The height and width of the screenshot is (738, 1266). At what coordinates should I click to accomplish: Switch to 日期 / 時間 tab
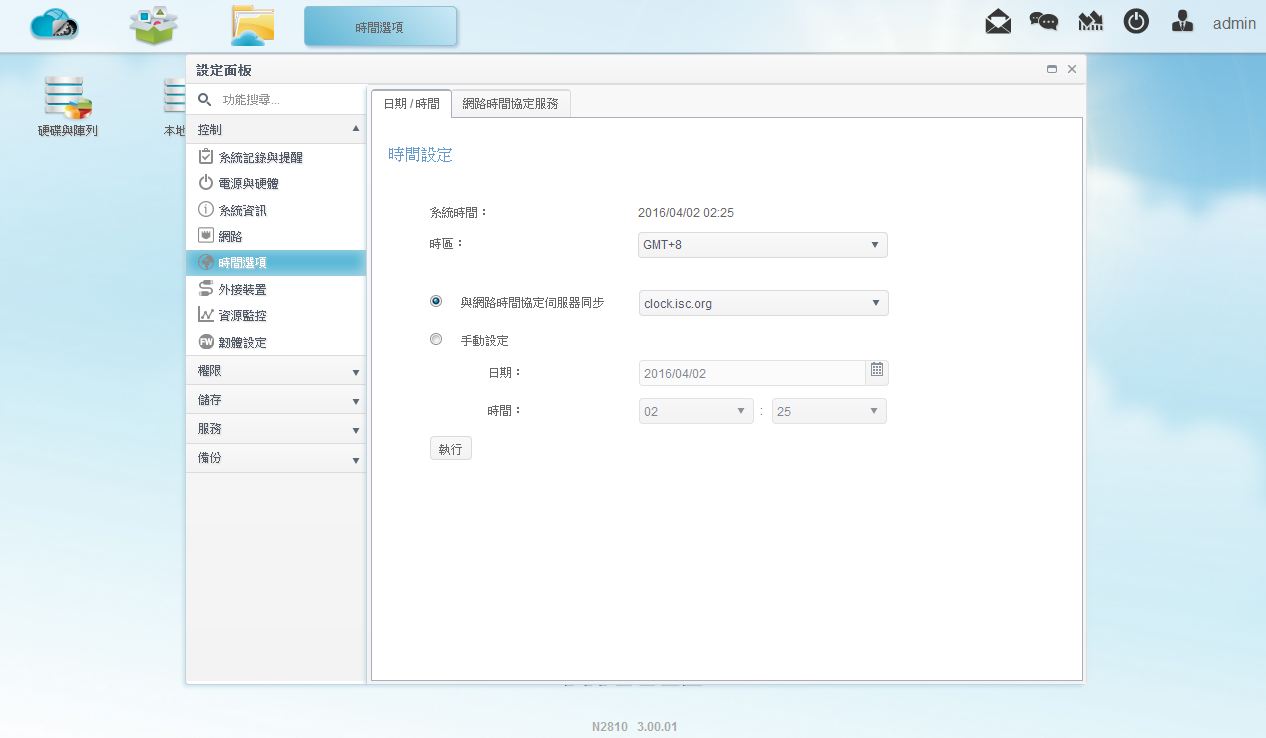click(x=411, y=104)
